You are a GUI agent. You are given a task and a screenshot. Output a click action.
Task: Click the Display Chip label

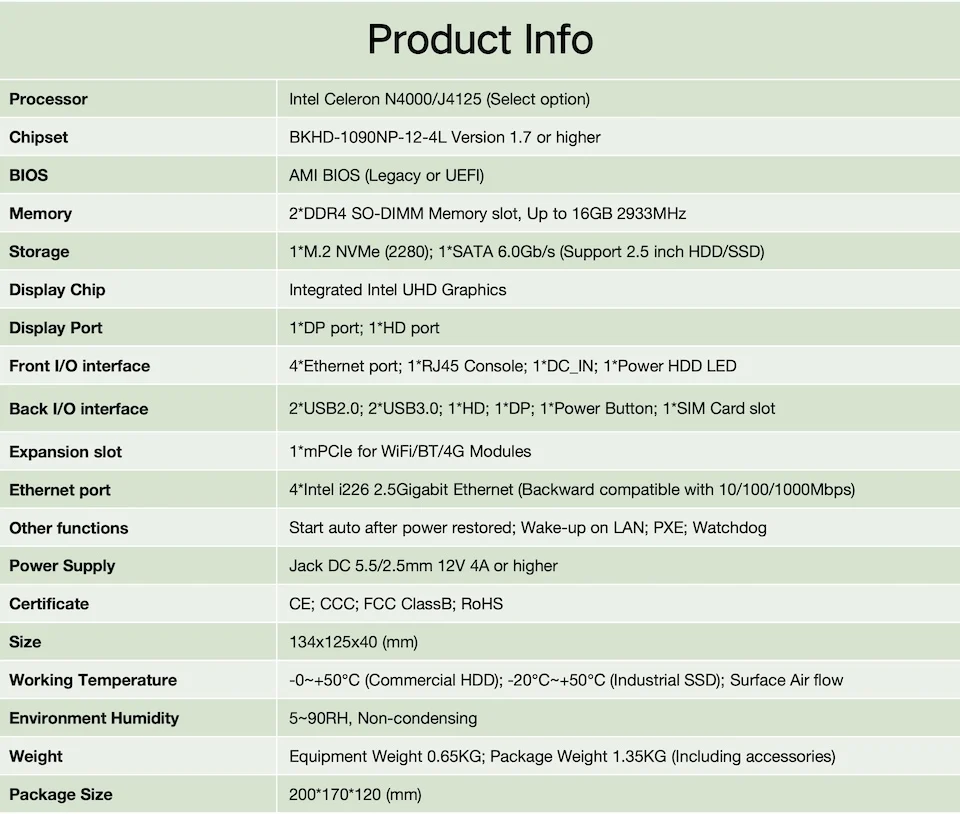[57, 290]
